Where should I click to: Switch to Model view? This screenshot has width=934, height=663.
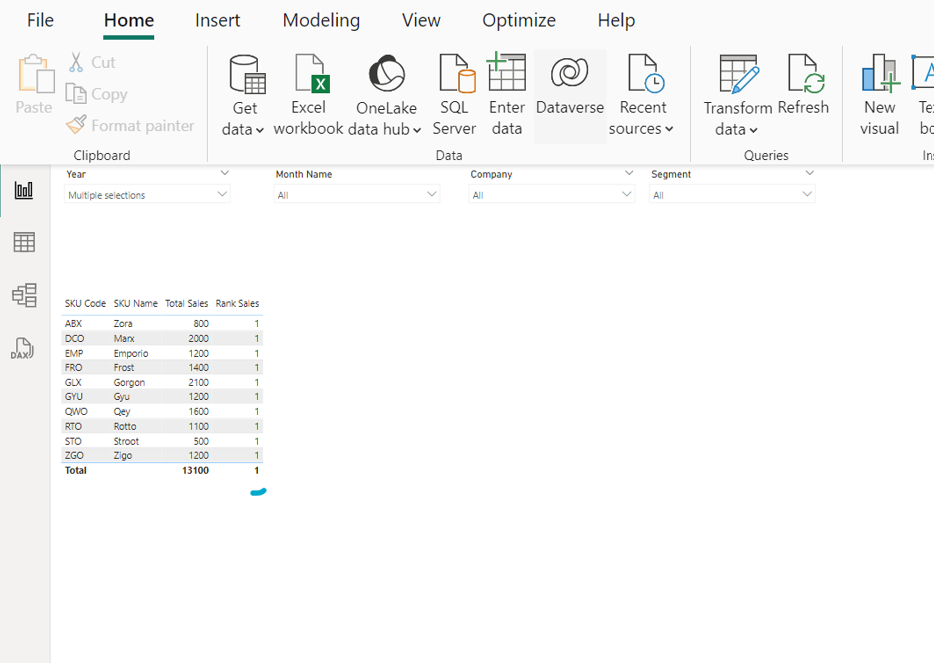coord(24,295)
